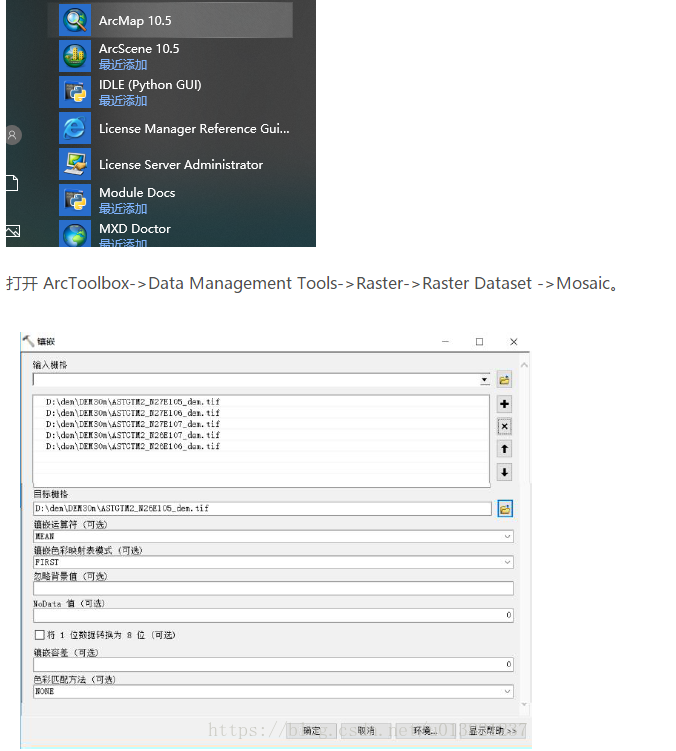Open the input raster dropdown arrow

(484, 380)
